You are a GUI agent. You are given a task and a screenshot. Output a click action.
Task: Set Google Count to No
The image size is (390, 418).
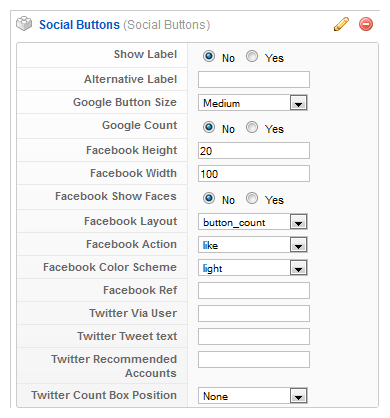point(209,127)
